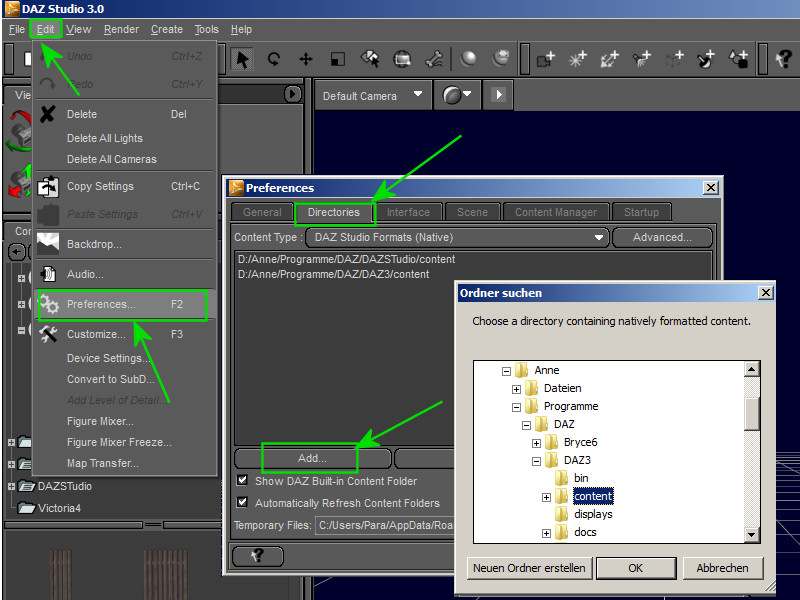The height and width of the screenshot is (600, 800).
Task: Select the Translate four-arrow tool
Action: [306, 59]
